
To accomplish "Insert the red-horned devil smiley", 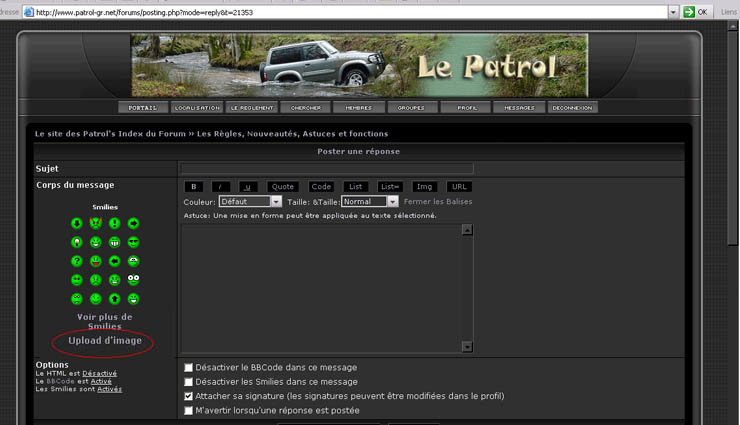I will pos(96,223).
